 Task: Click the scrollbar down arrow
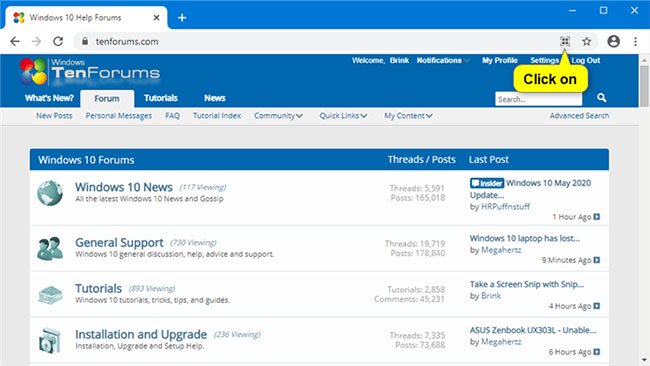point(644,360)
